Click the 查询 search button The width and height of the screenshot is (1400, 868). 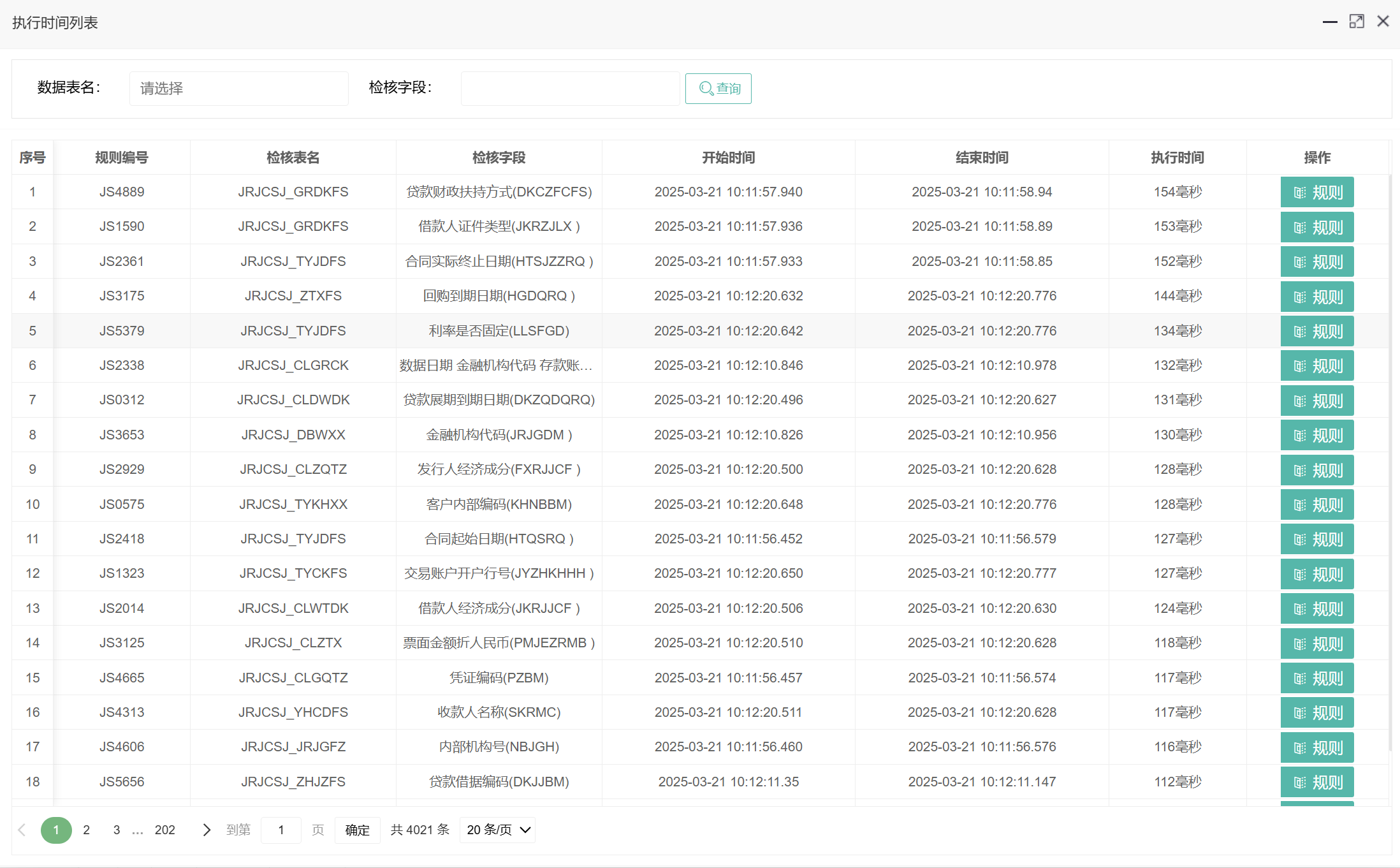(x=718, y=89)
